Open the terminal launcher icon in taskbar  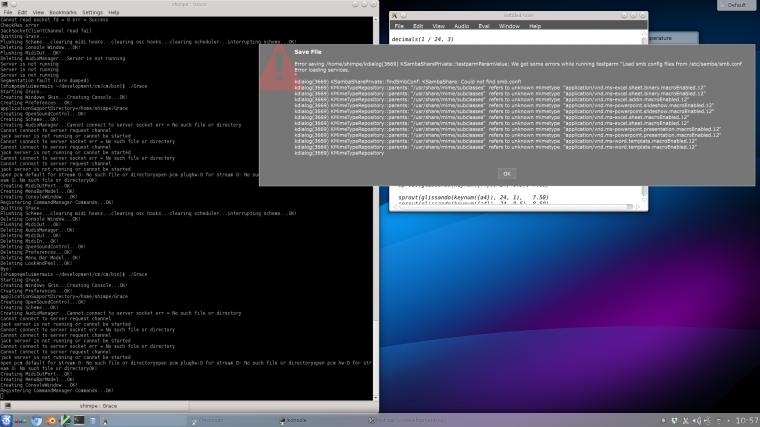(x=79, y=421)
